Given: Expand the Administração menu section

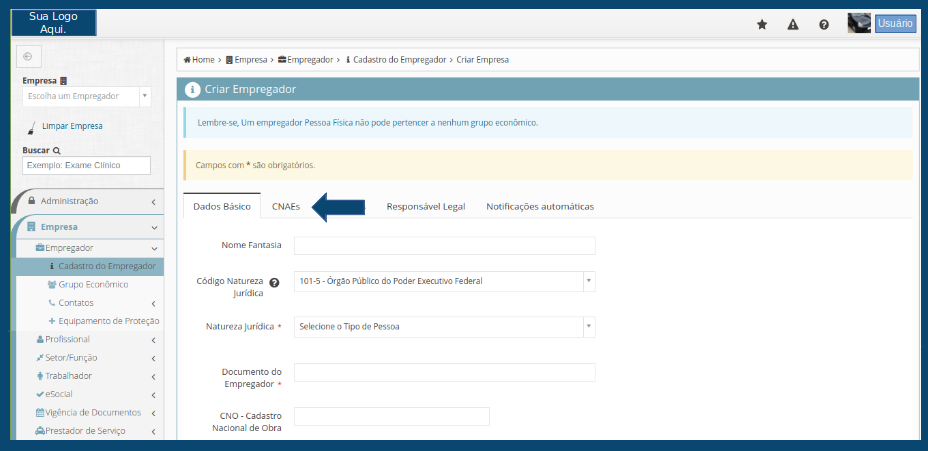Looking at the screenshot, I should [x=88, y=201].
